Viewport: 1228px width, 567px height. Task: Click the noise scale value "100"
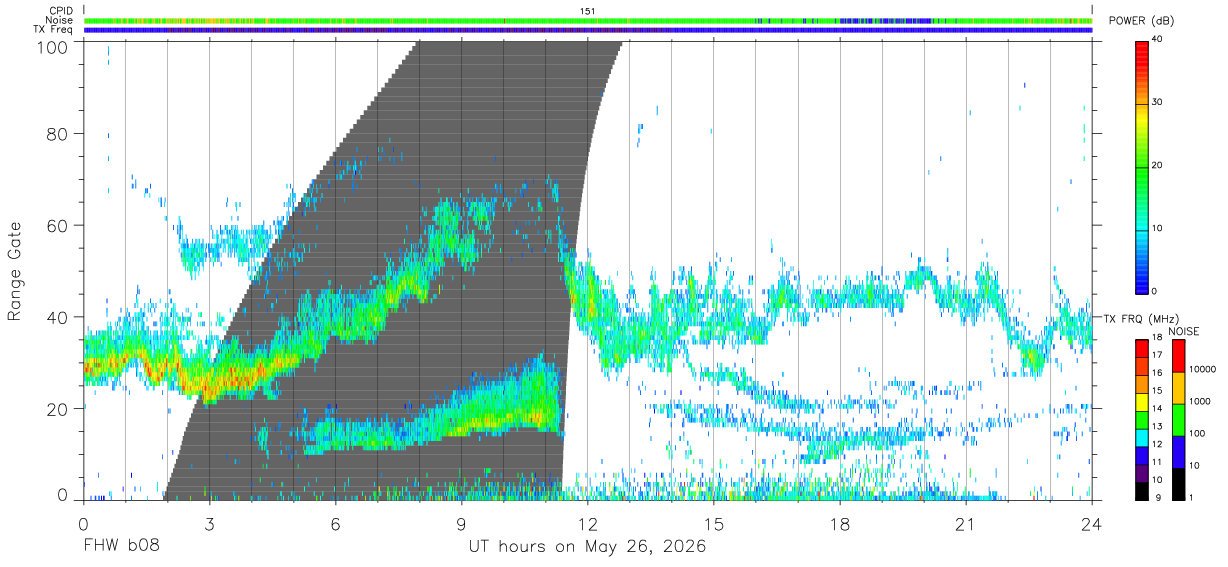pos(1199,433)
